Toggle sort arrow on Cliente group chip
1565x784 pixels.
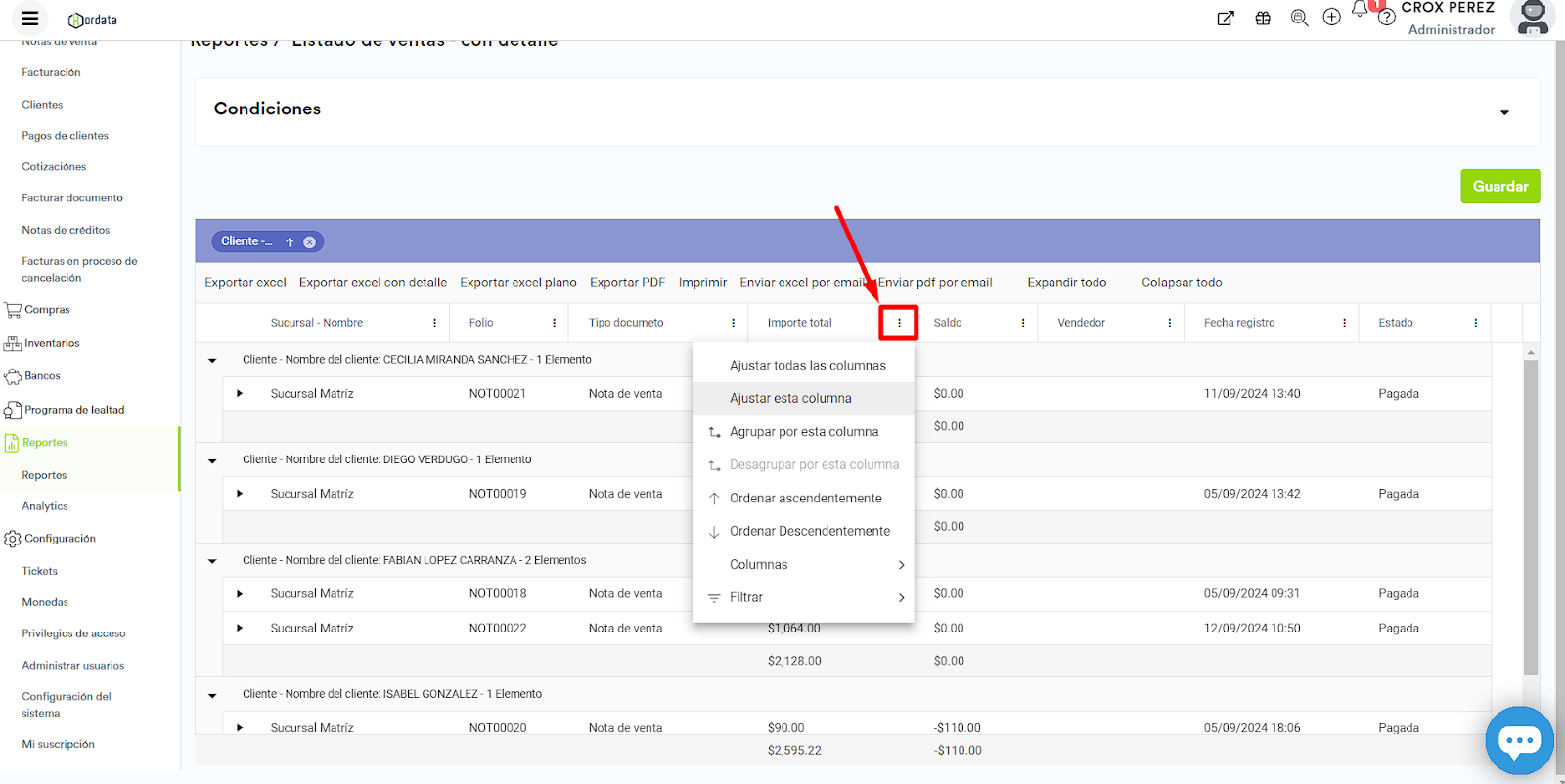click(x=290, y=242)
